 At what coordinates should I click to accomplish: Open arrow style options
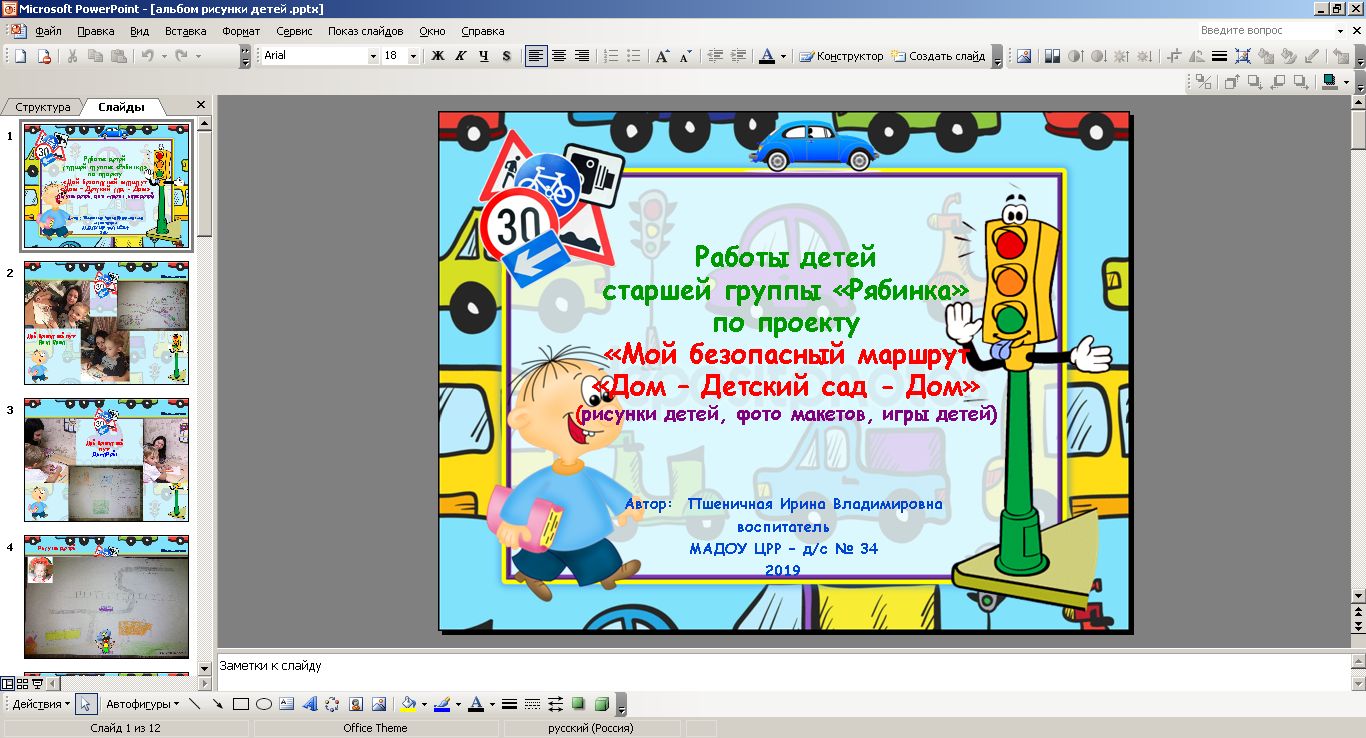pyautogui.click(x=555, y=704)
